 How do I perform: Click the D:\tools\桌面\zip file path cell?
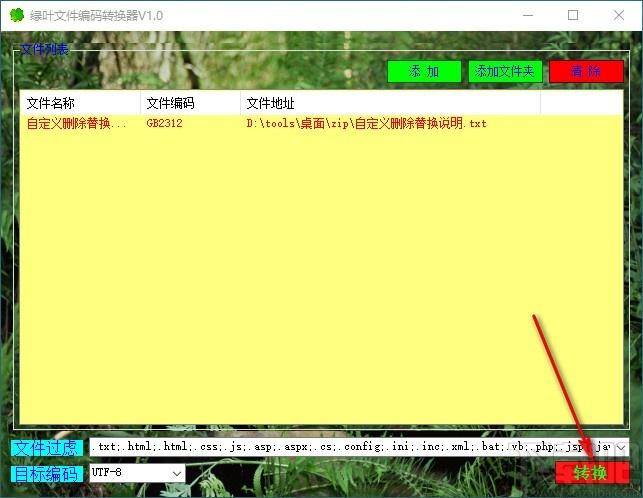(366, 123)
